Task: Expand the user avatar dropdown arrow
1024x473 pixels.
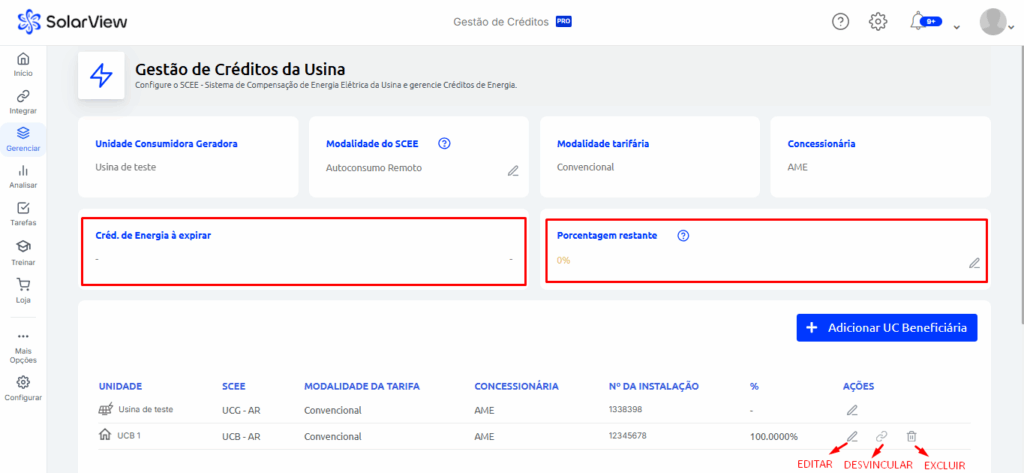Action: [x=1013, y=25]
